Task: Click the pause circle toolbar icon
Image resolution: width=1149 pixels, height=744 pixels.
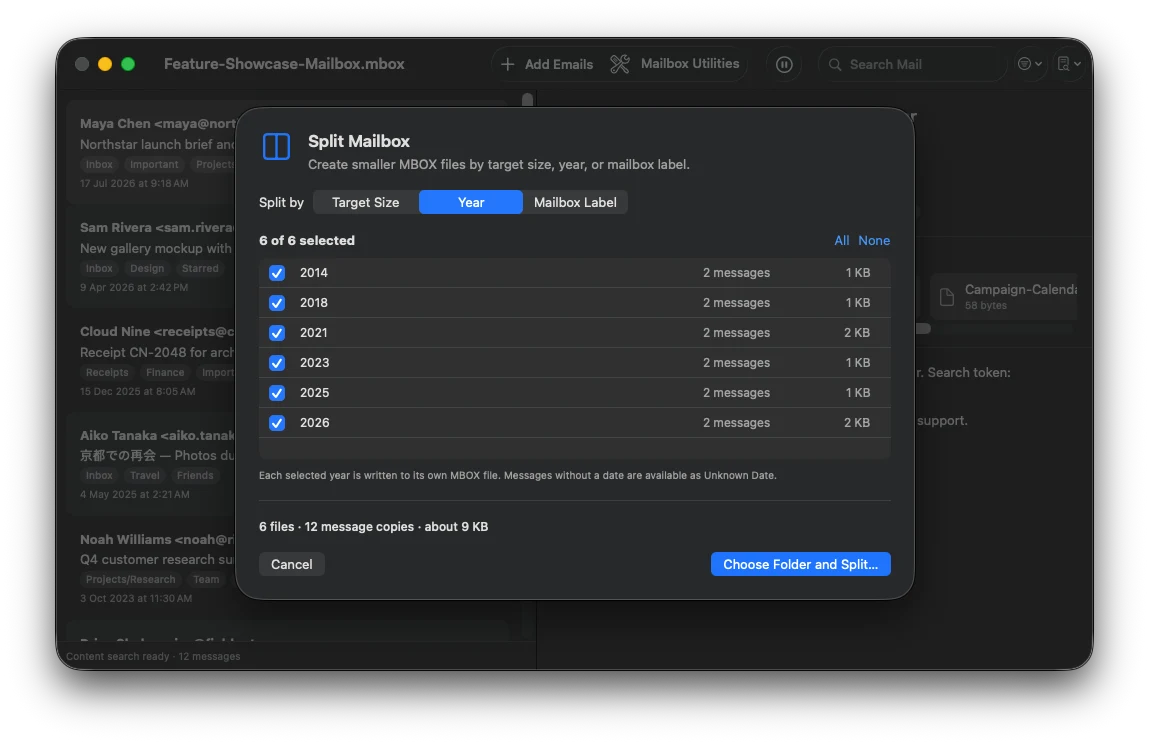Action: click(784, 65)
